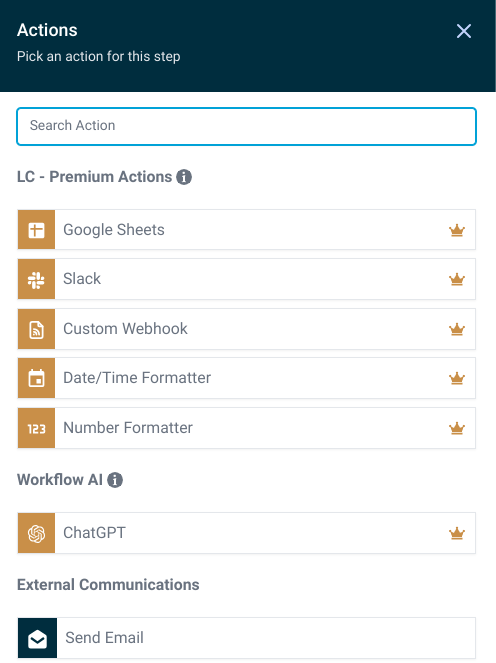Click the Number Formatter 123 icon

[x=36, y=428]
